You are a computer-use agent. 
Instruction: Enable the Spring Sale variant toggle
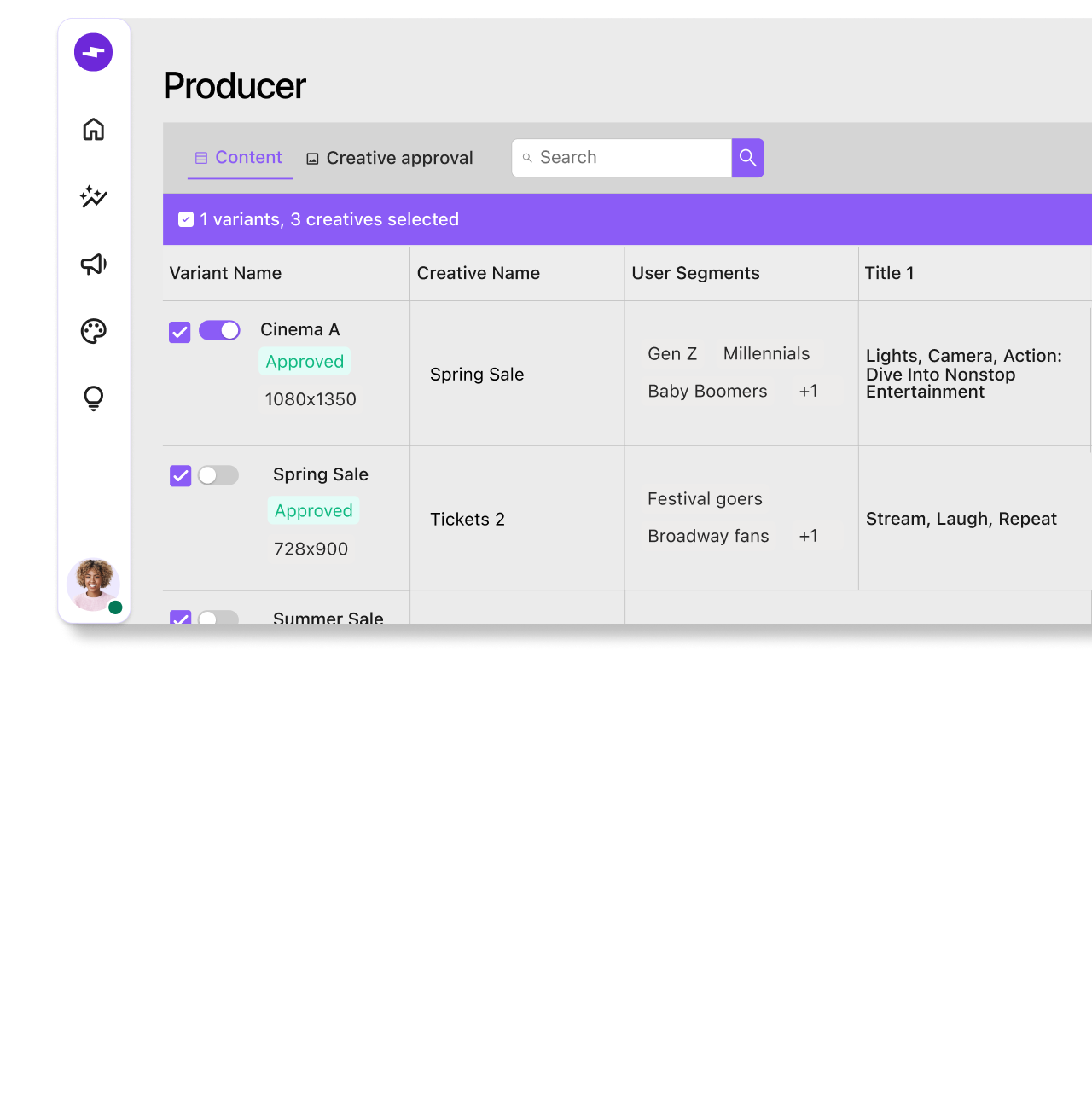218,475
